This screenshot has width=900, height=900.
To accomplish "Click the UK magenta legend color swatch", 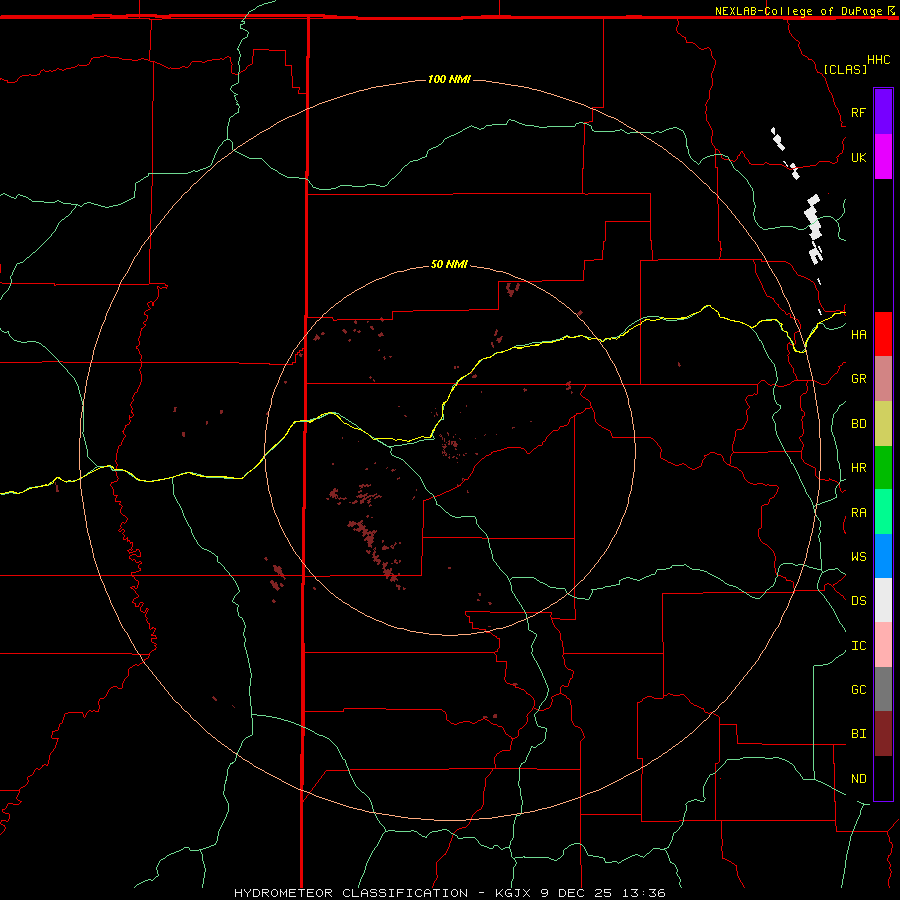I will 883,157.
